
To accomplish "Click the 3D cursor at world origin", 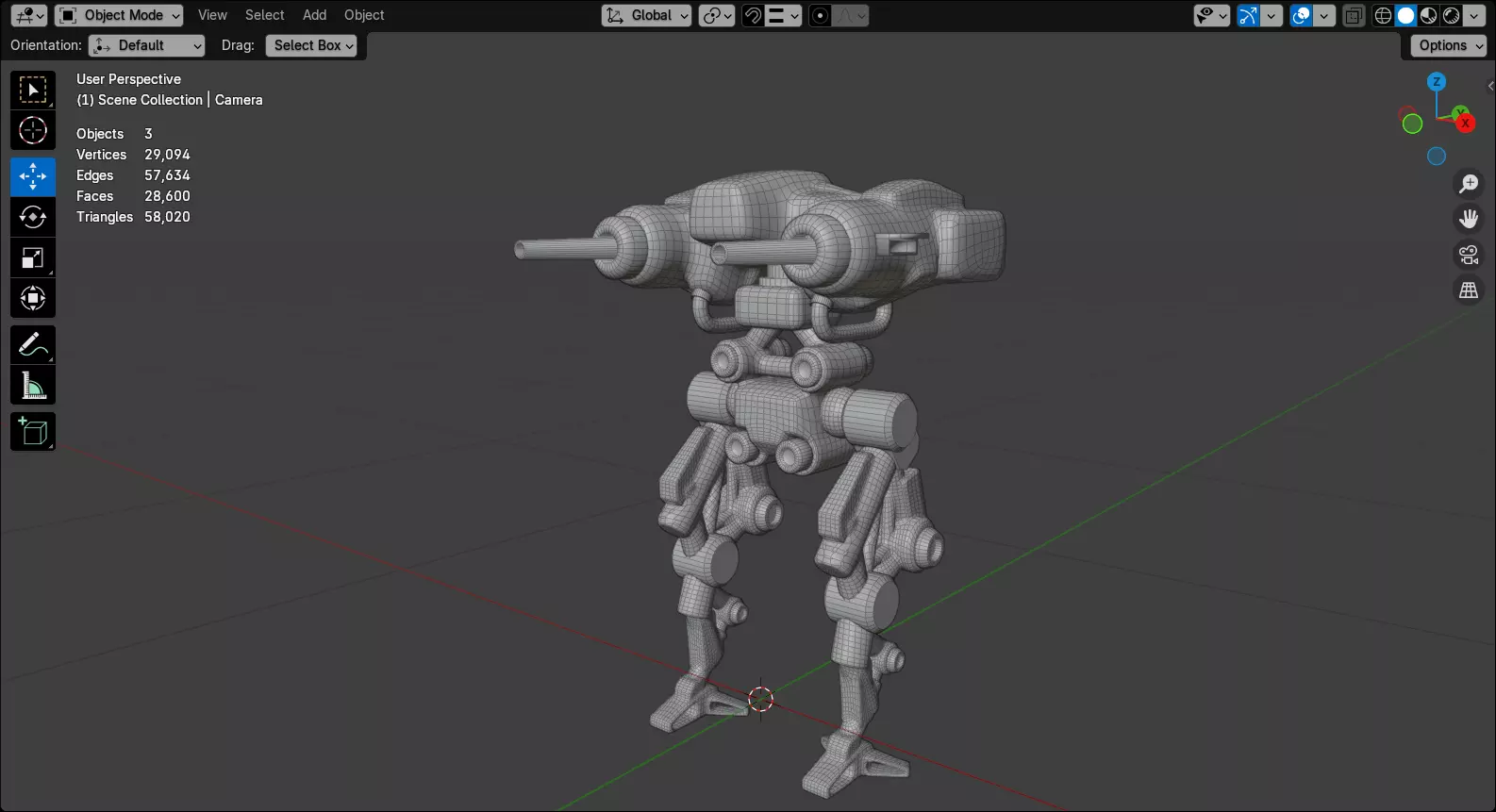I will click(761, 699).
